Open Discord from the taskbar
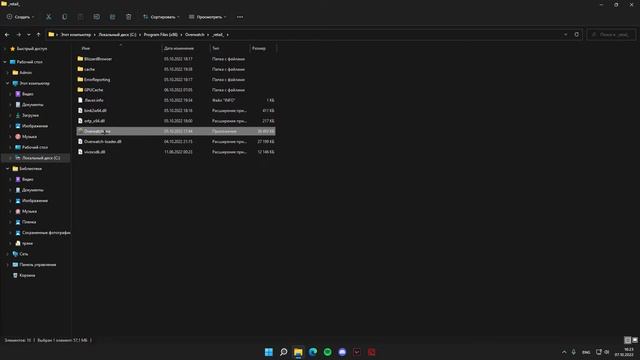 pos(342,352)
